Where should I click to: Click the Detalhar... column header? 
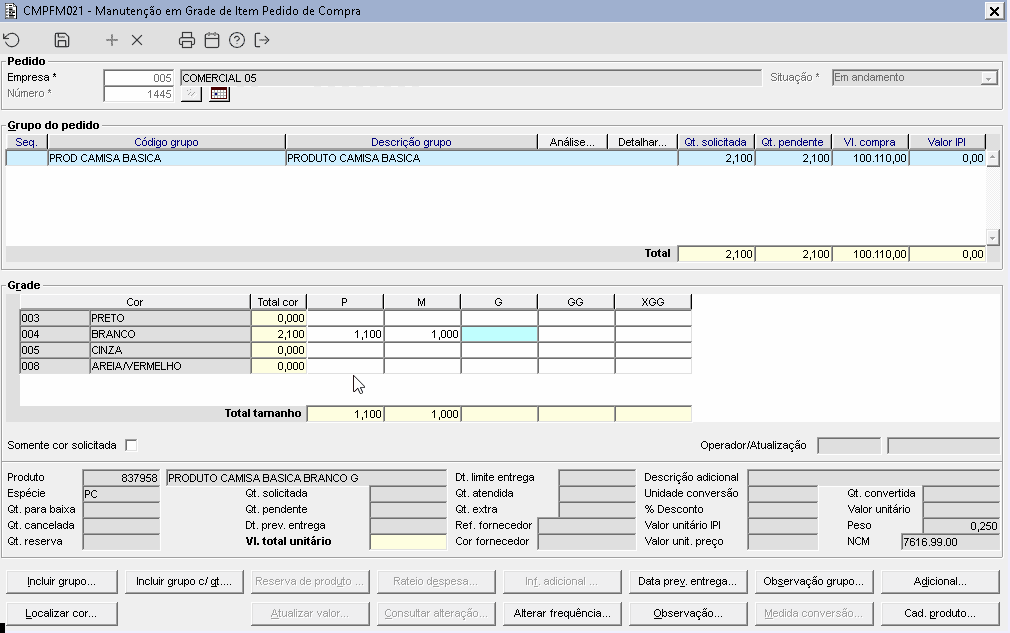click(x=642, y=142)
